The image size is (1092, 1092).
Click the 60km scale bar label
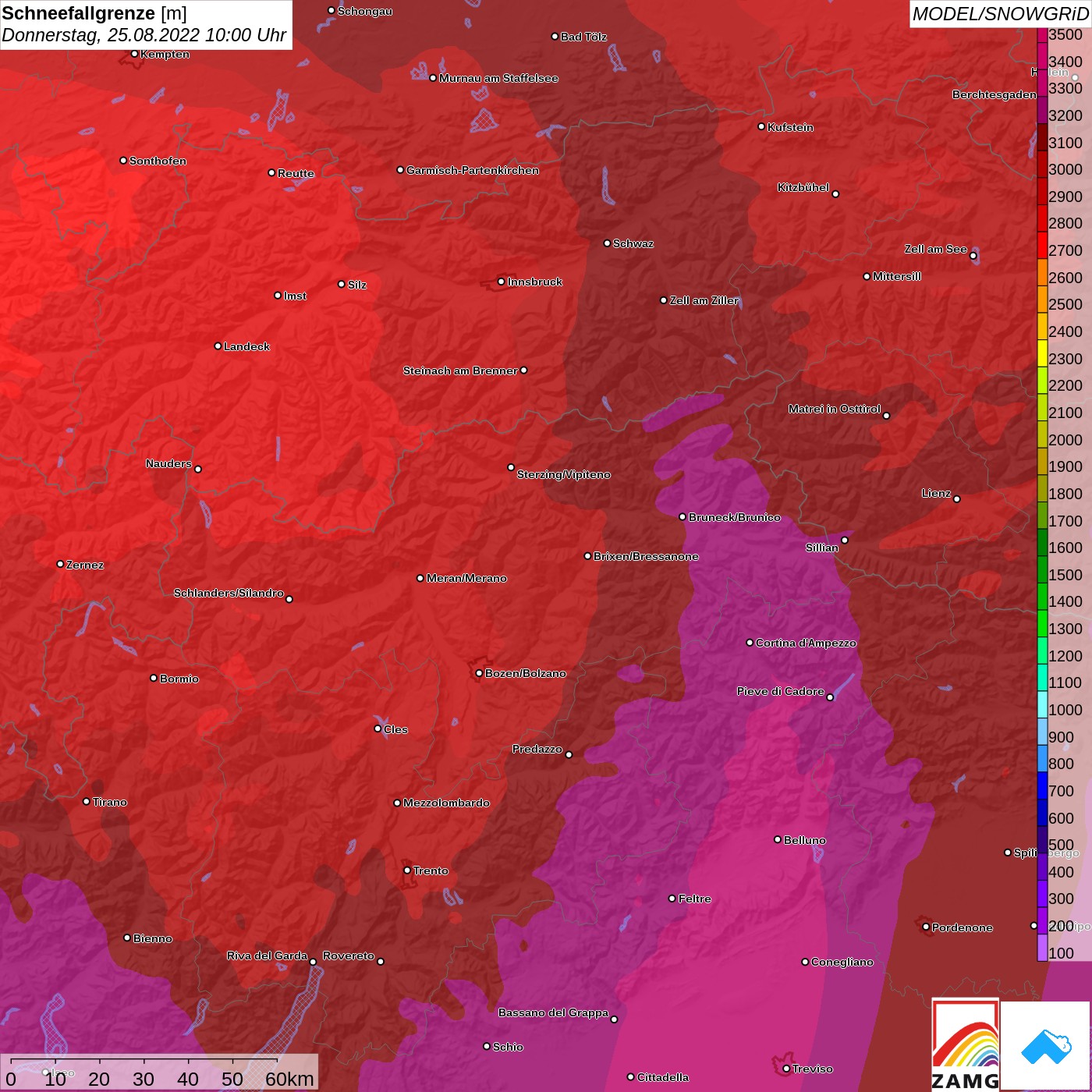click(289, 1079)
